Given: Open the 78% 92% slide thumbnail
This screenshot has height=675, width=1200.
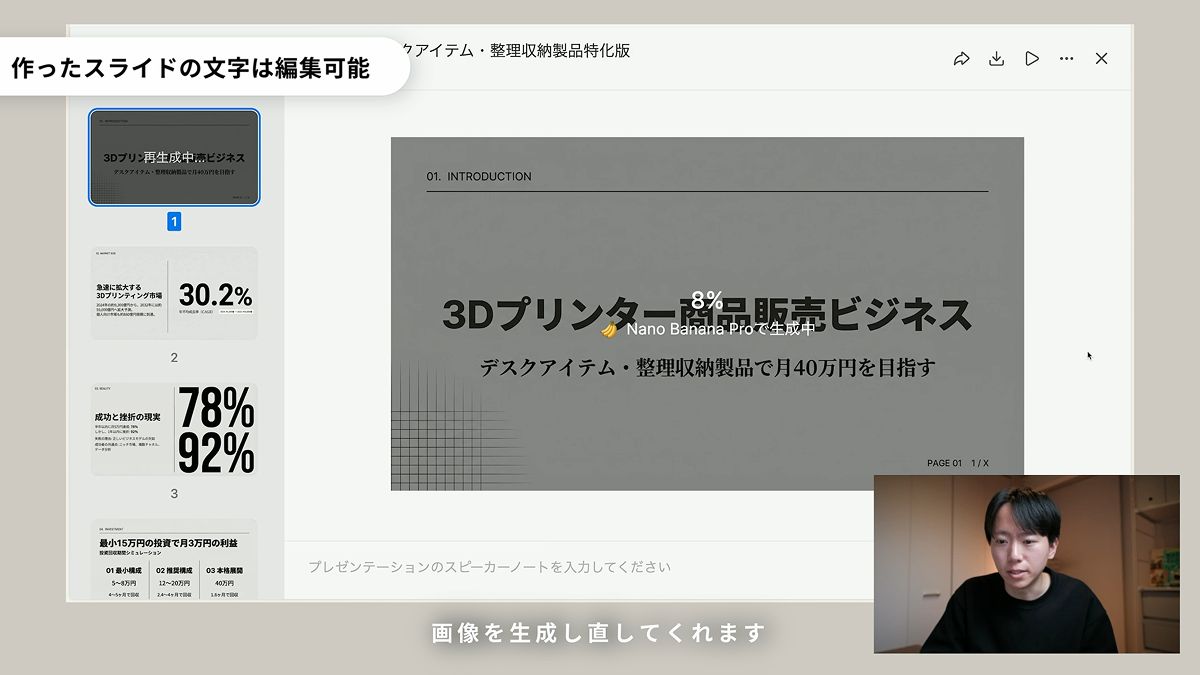Looking at the screenshot, I should 174,430.
